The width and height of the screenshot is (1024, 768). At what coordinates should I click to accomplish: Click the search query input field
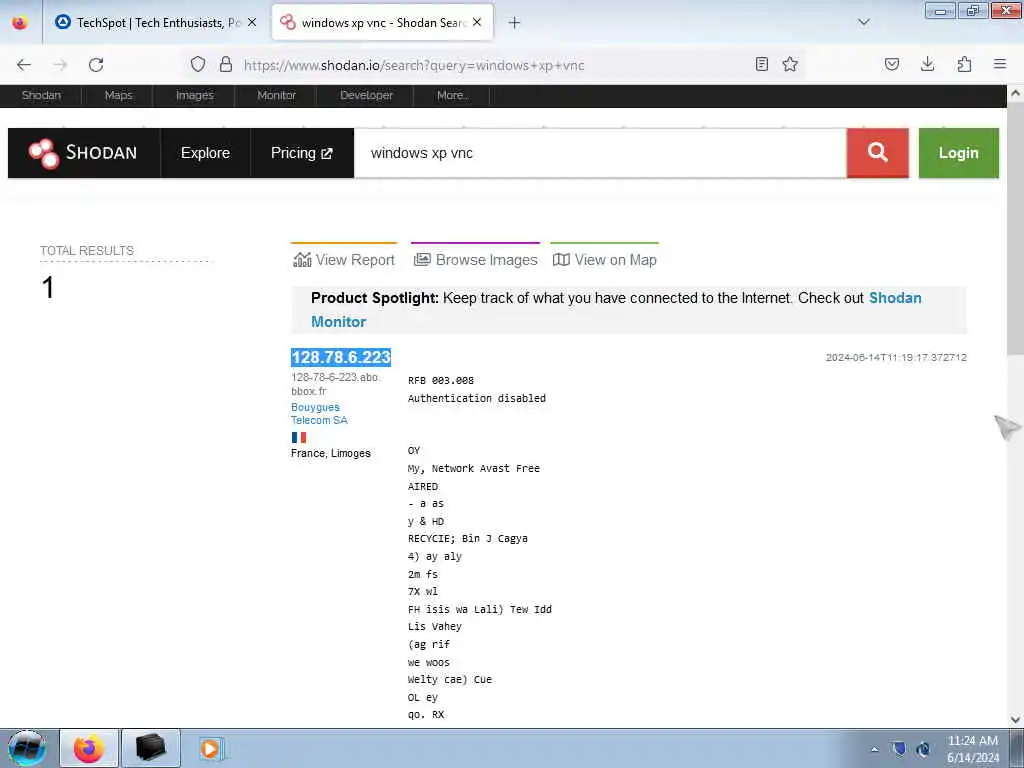click(x=600, y=153)
